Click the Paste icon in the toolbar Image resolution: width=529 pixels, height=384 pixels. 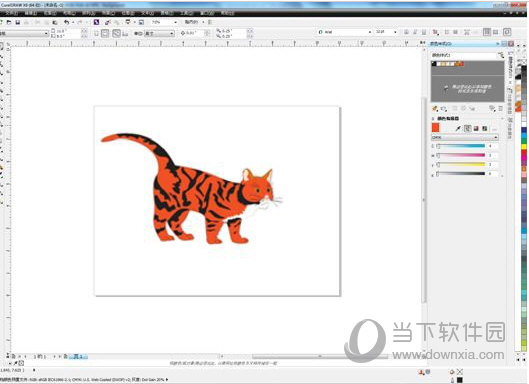point(55,22)
